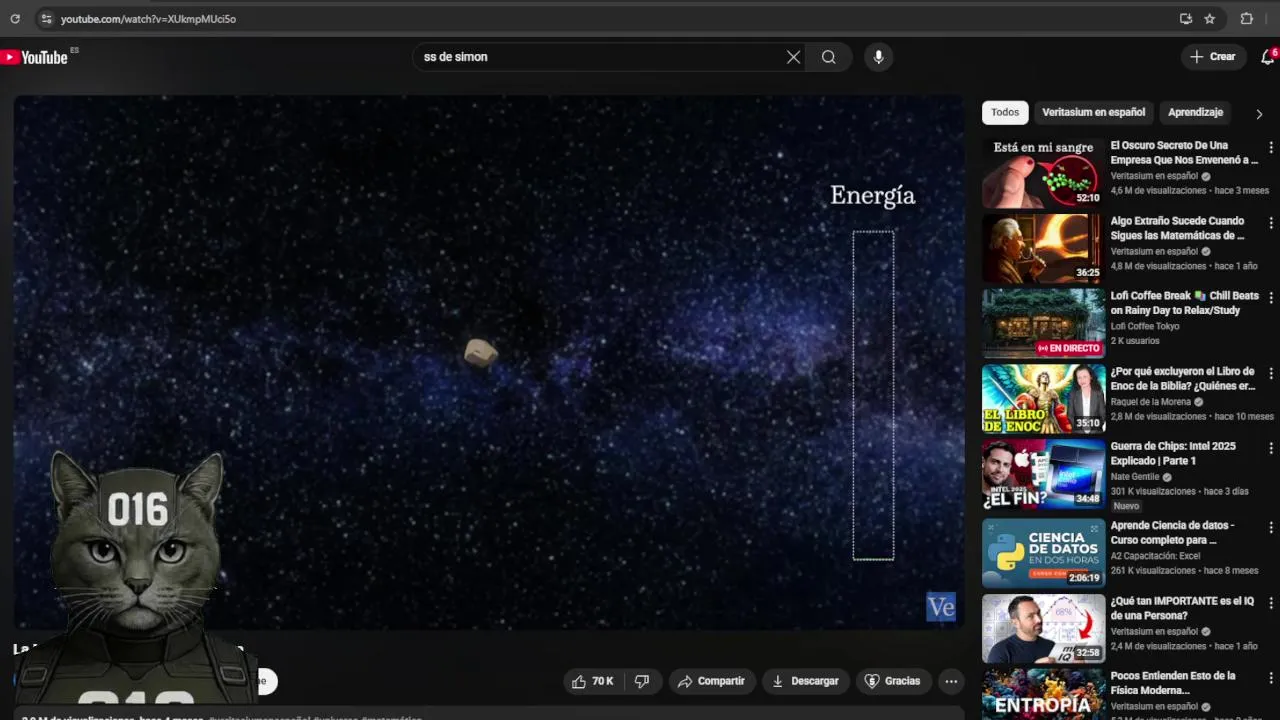This screenshot has width=1280, height=720.
Task: Open Nate Gentile channel name
Action: pyautogui.click(x=1135, y=477)
